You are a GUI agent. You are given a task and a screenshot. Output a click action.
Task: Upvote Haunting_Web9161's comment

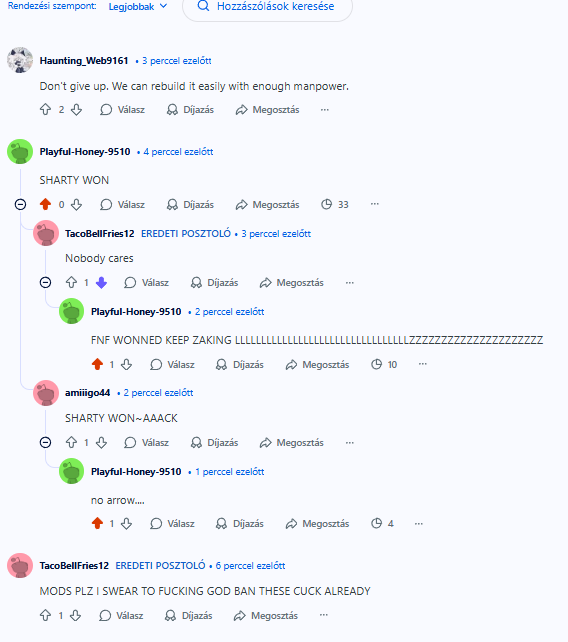pyautogui.click(x=45, y=110)
